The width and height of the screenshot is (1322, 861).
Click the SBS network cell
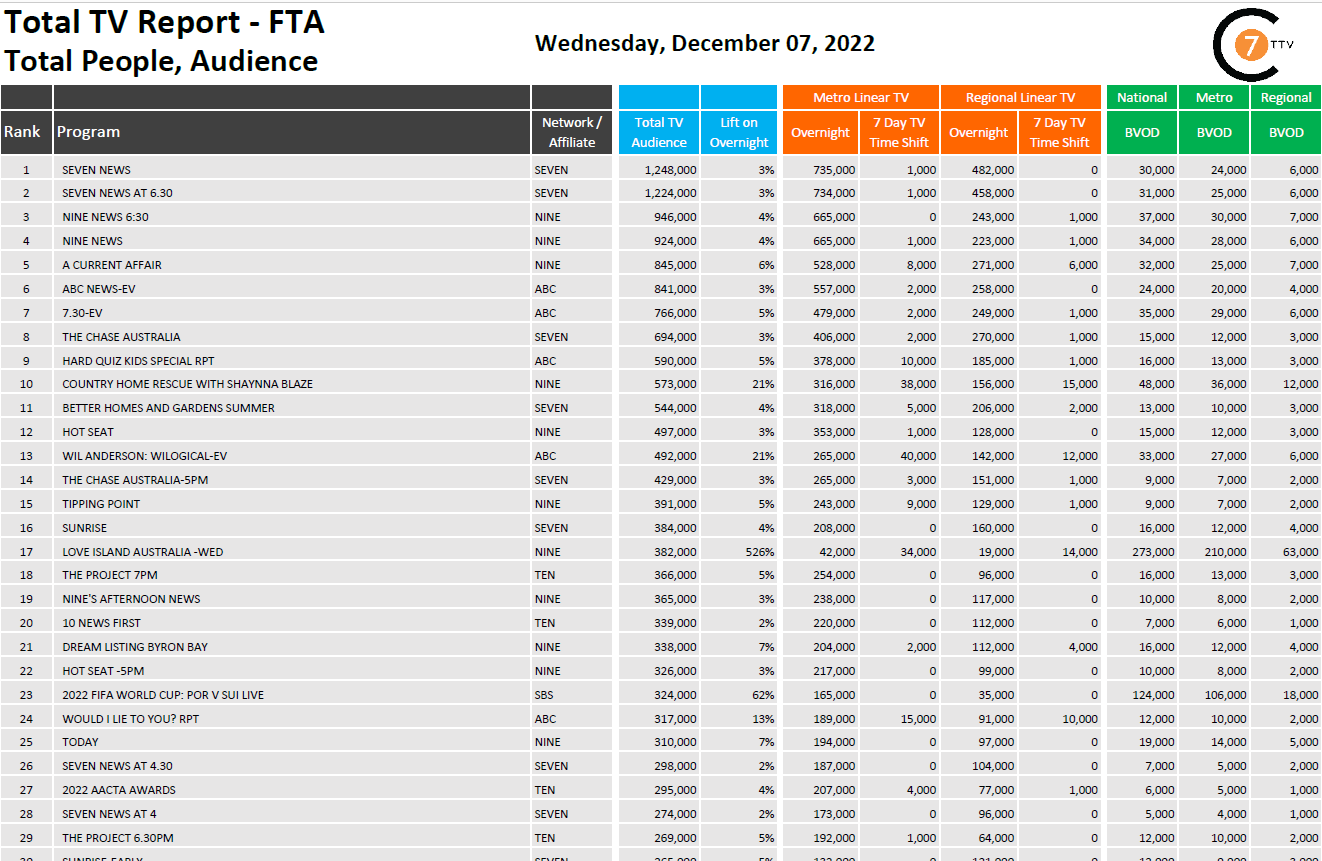point(544,695)
